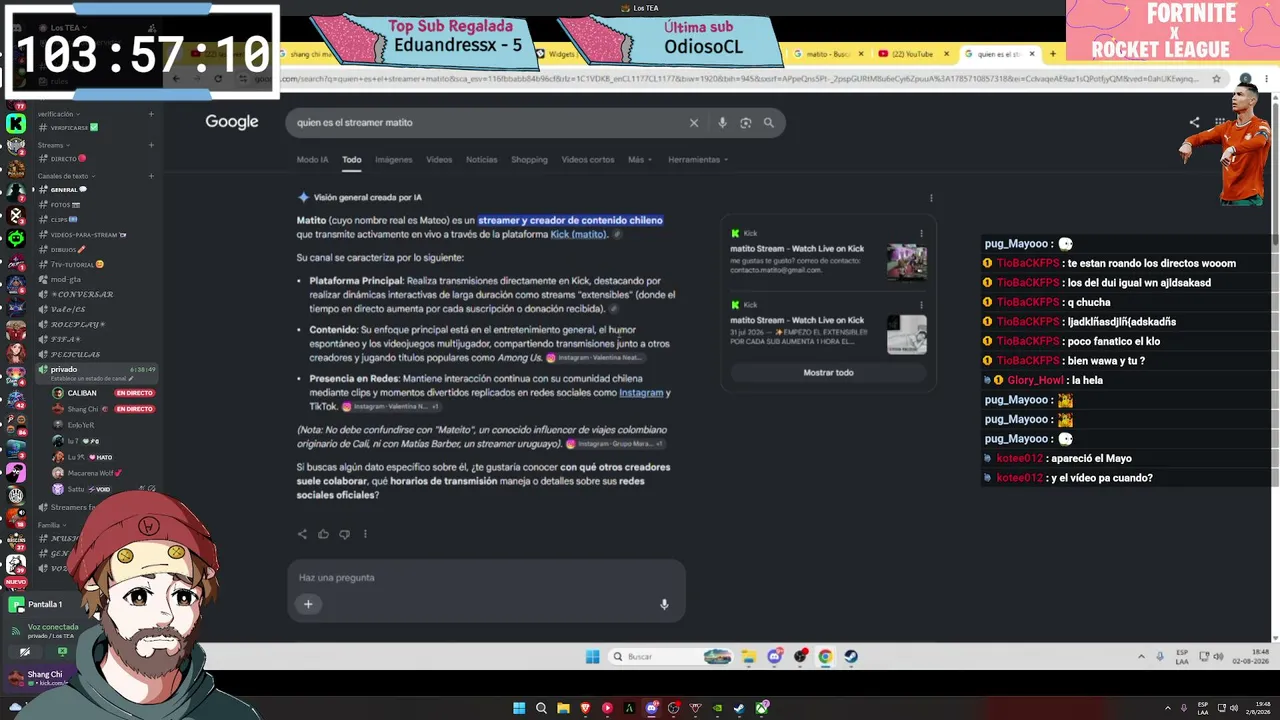Image resolution: width=1280 pixels, height=720 pixels.
Task: Open the Instagram Valentina source chip
Action: 595,358
